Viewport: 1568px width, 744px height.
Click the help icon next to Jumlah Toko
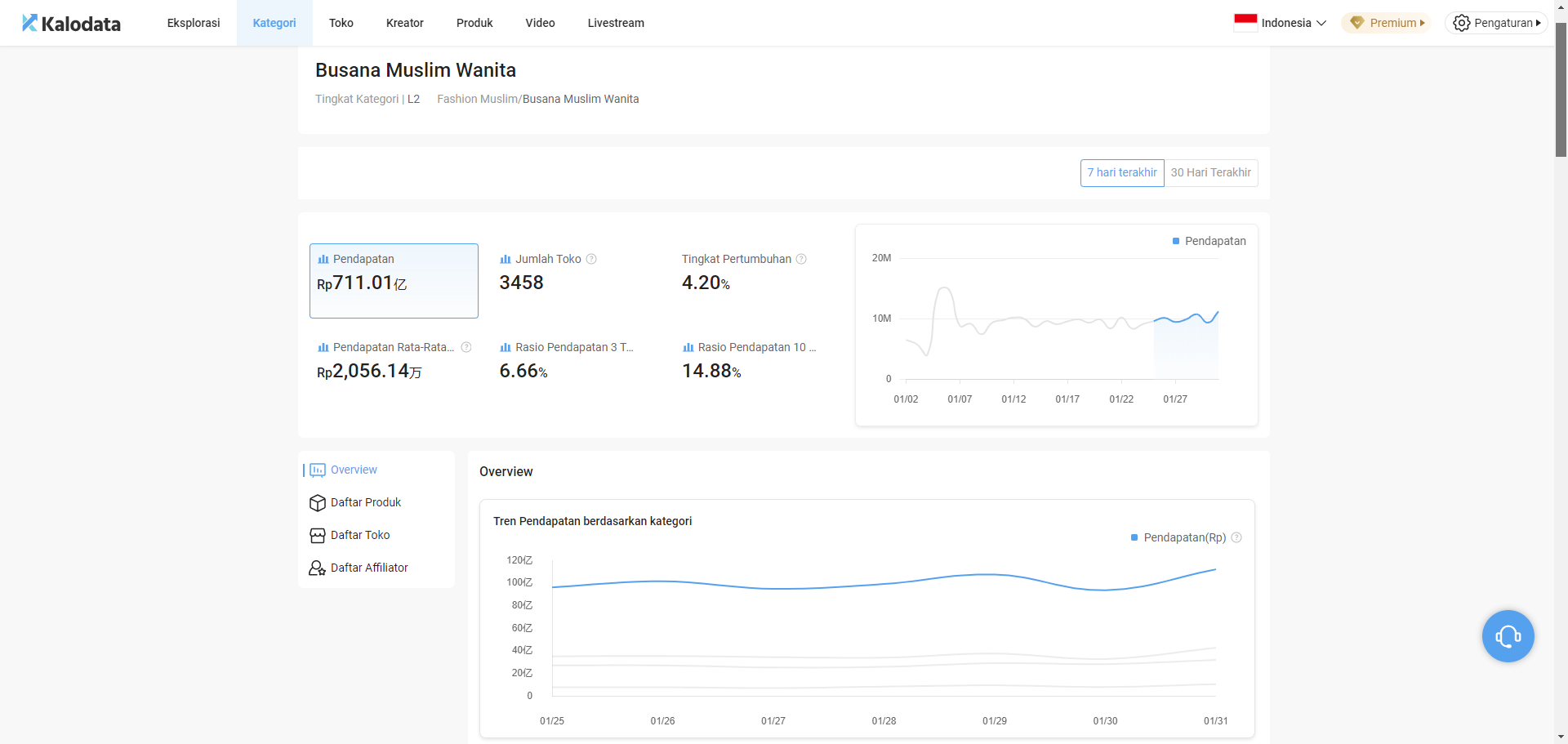591,259
